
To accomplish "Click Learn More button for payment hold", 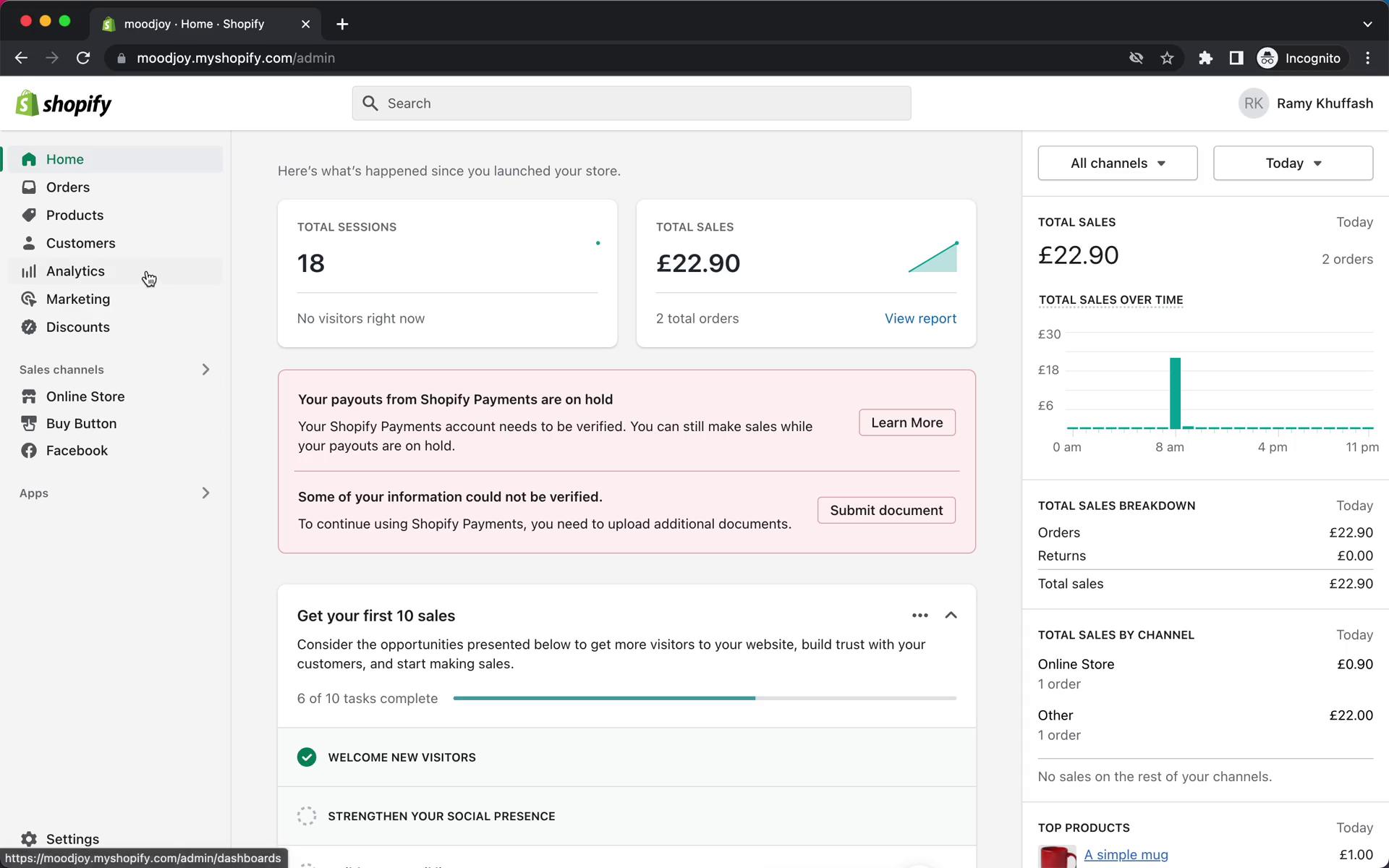I will click(x=906, y=422).
